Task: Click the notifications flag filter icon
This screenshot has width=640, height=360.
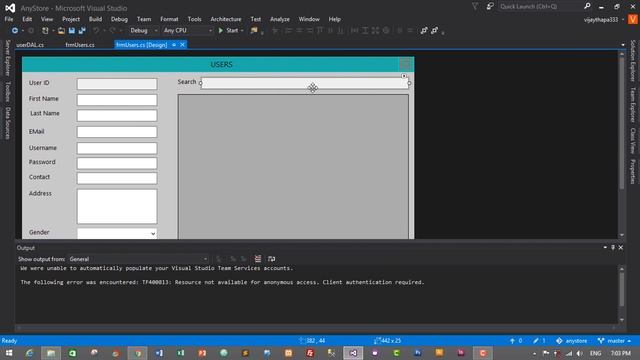Action: pos(475,7)
